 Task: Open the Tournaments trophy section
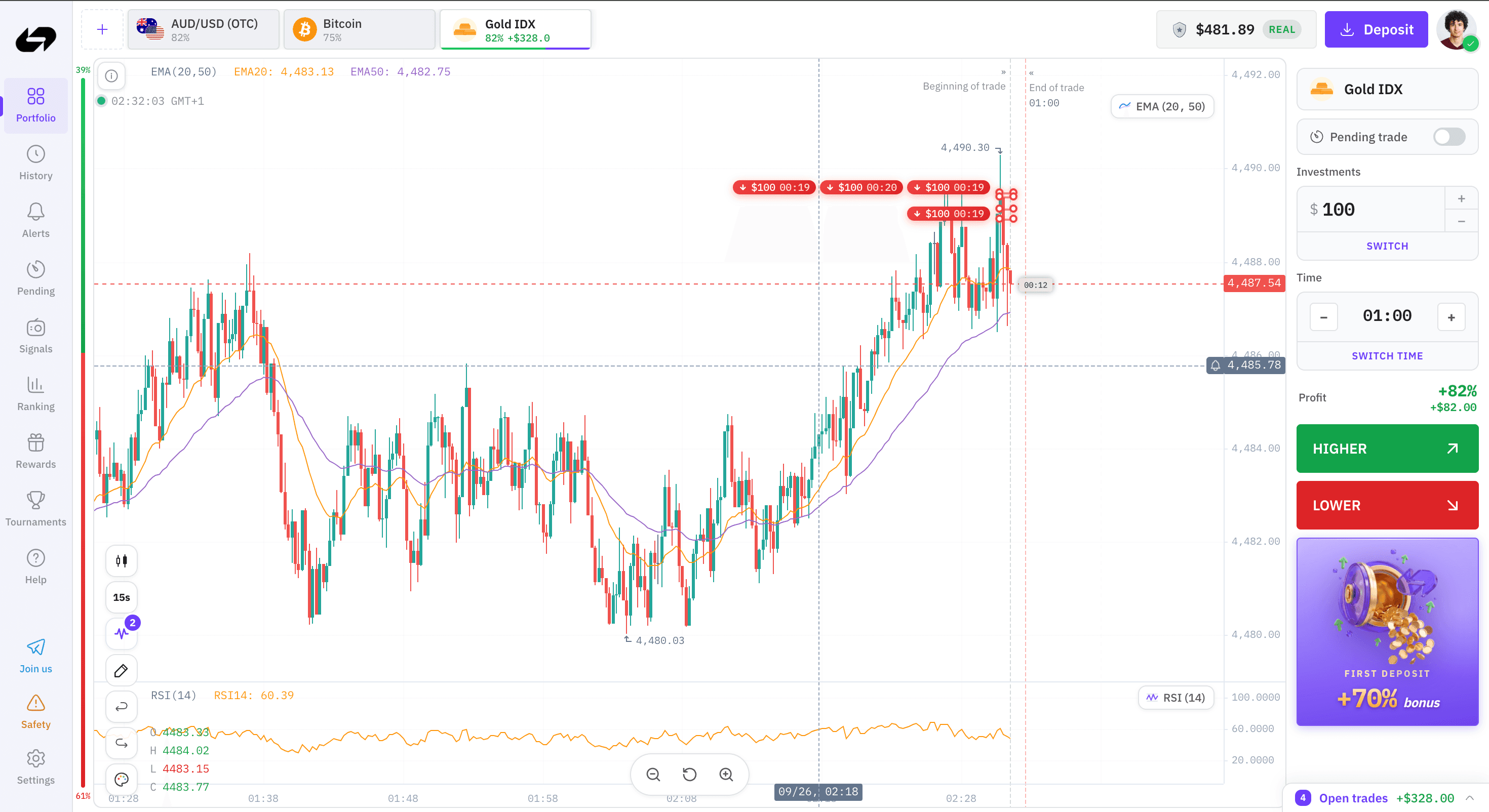(x=36, y=510)
